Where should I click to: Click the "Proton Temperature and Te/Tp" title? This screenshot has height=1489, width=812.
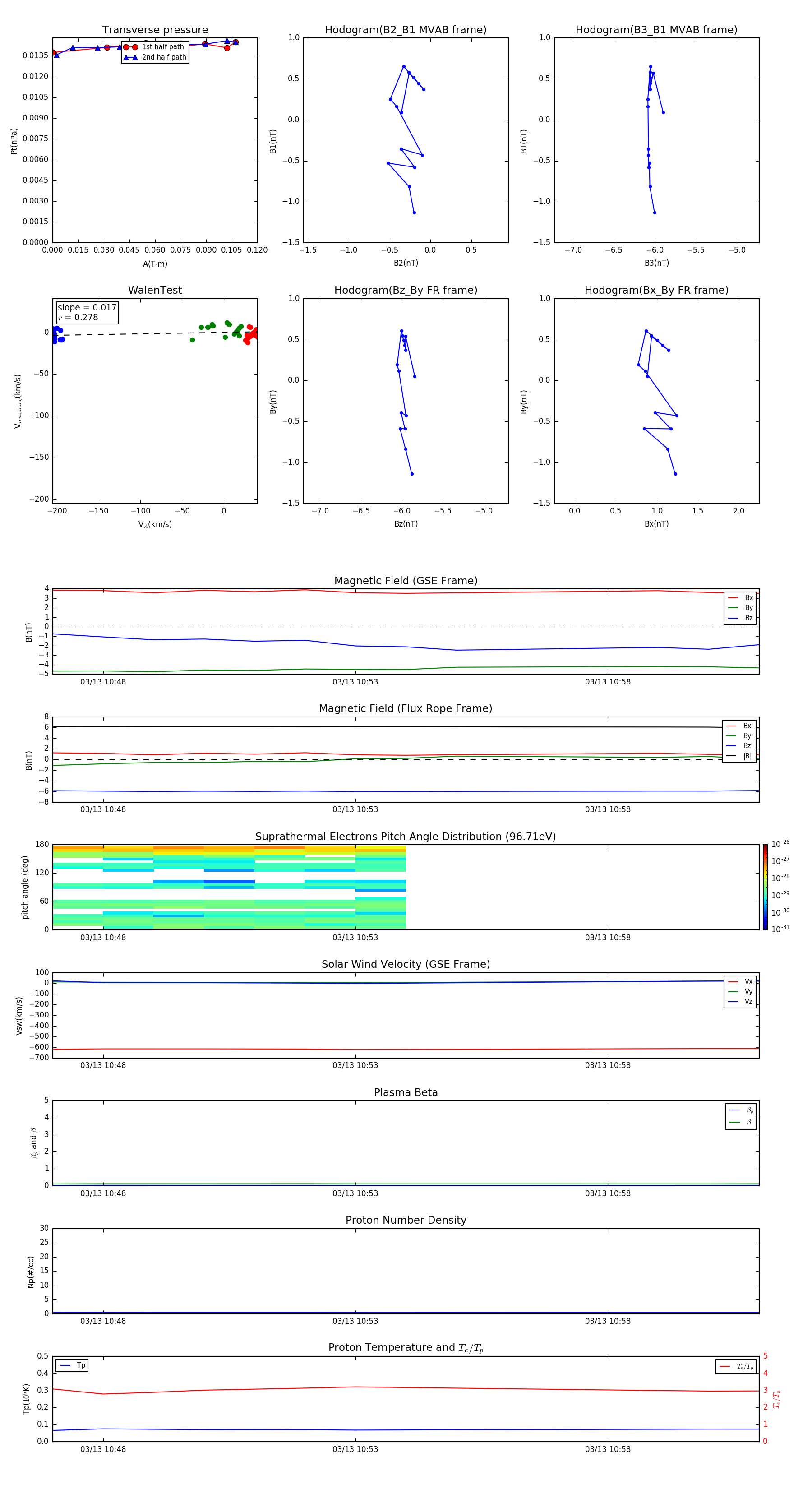point(406,1348)
